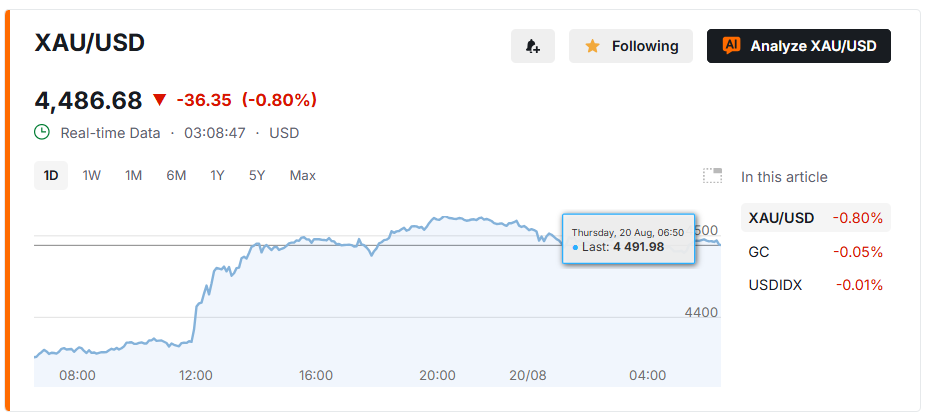This screenshot has height=420, width=928.
Task: Click the XAU/USD heading title
Action: coord(90,43)
